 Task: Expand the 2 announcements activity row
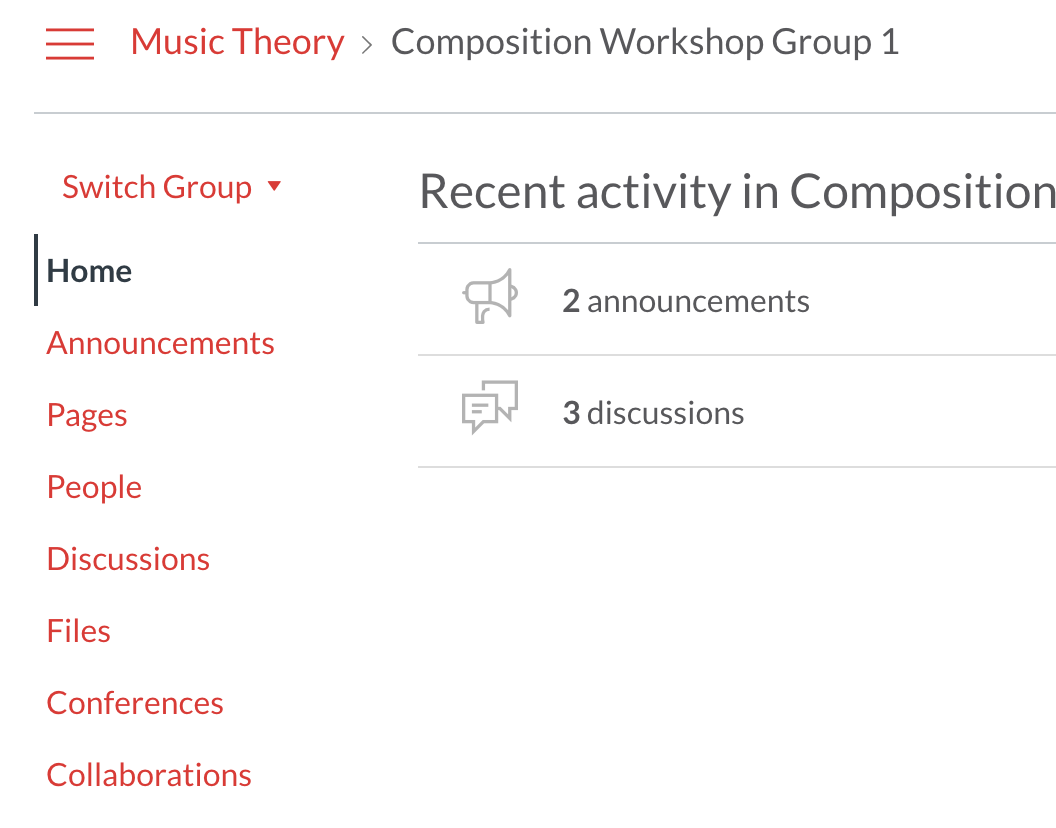(686, 300)
